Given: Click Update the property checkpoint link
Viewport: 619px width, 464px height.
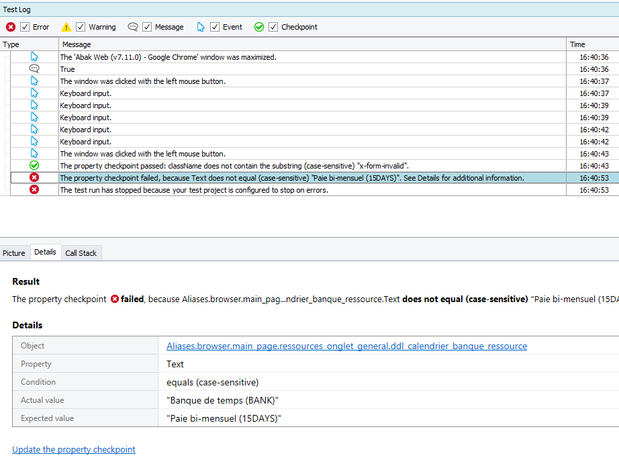Looking at the screenshot, I should [x=73, y=450].
